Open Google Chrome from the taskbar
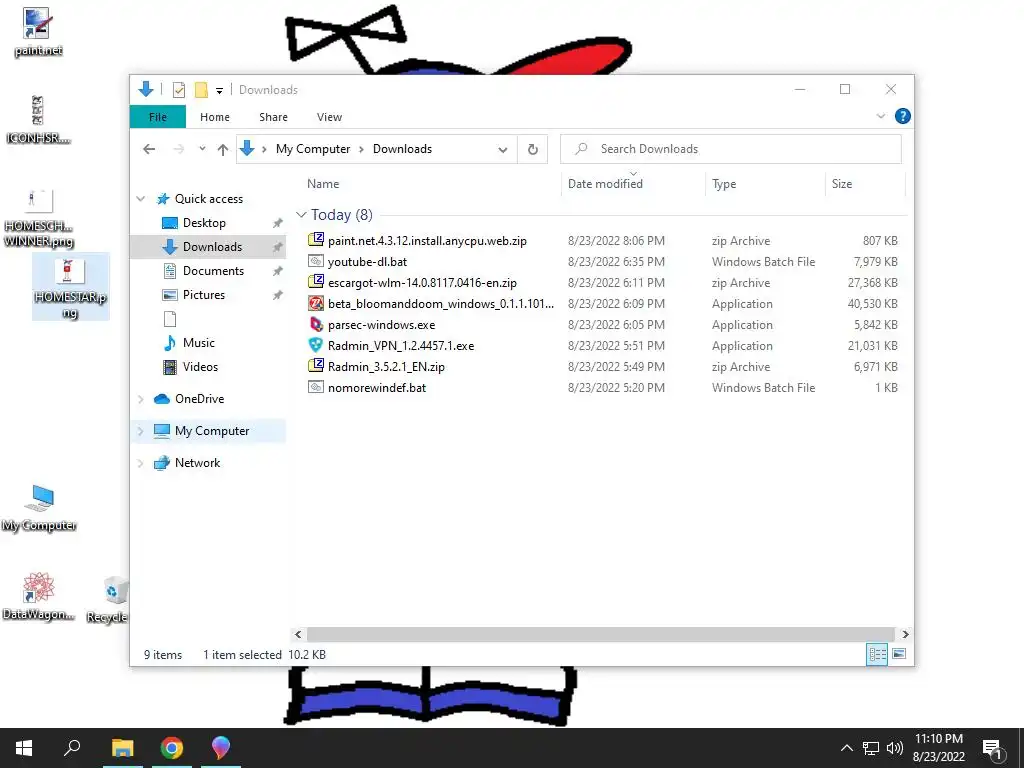Screen dimensions: 1024x768 172,748
